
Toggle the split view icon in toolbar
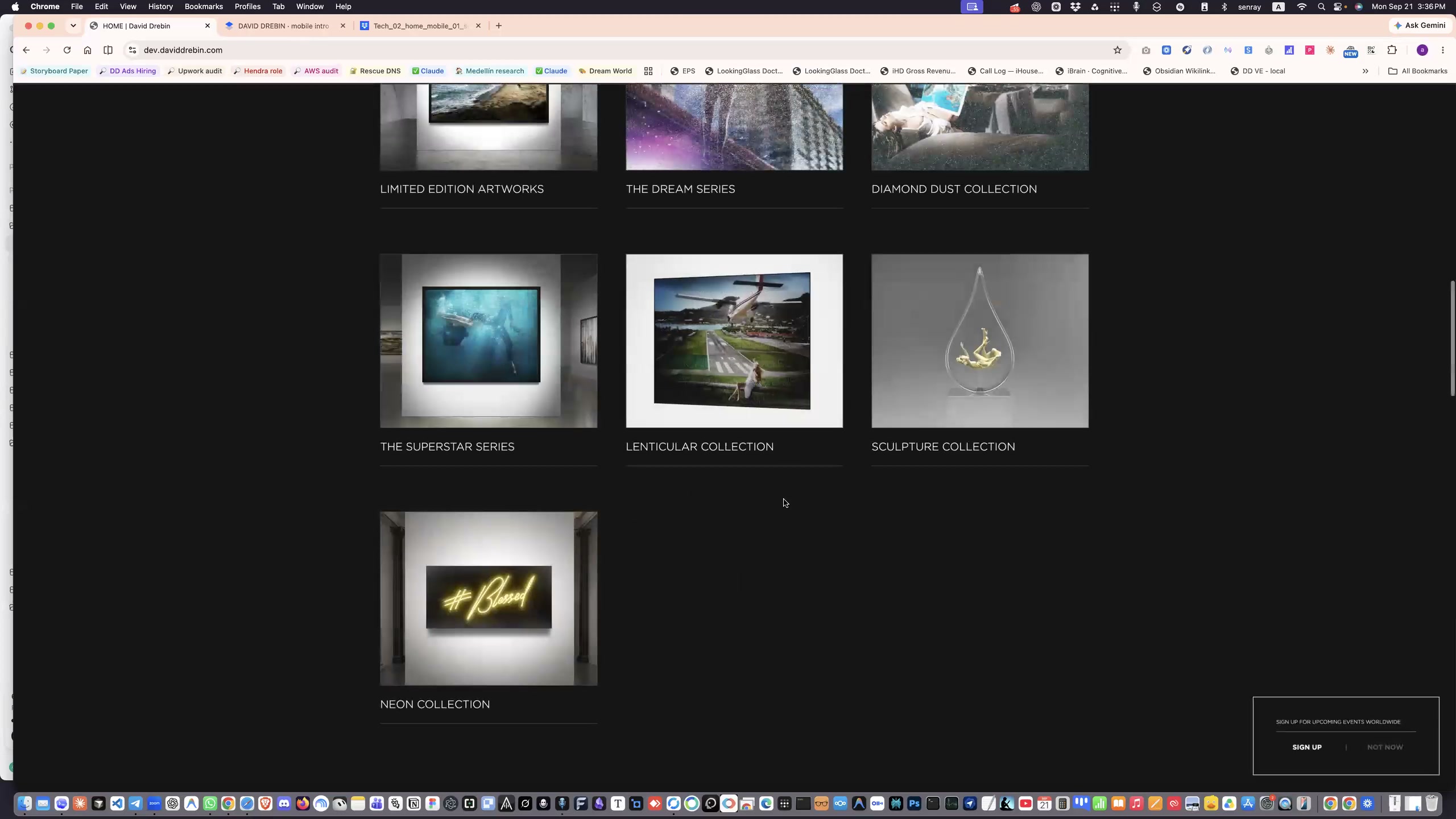pos(108,50)
